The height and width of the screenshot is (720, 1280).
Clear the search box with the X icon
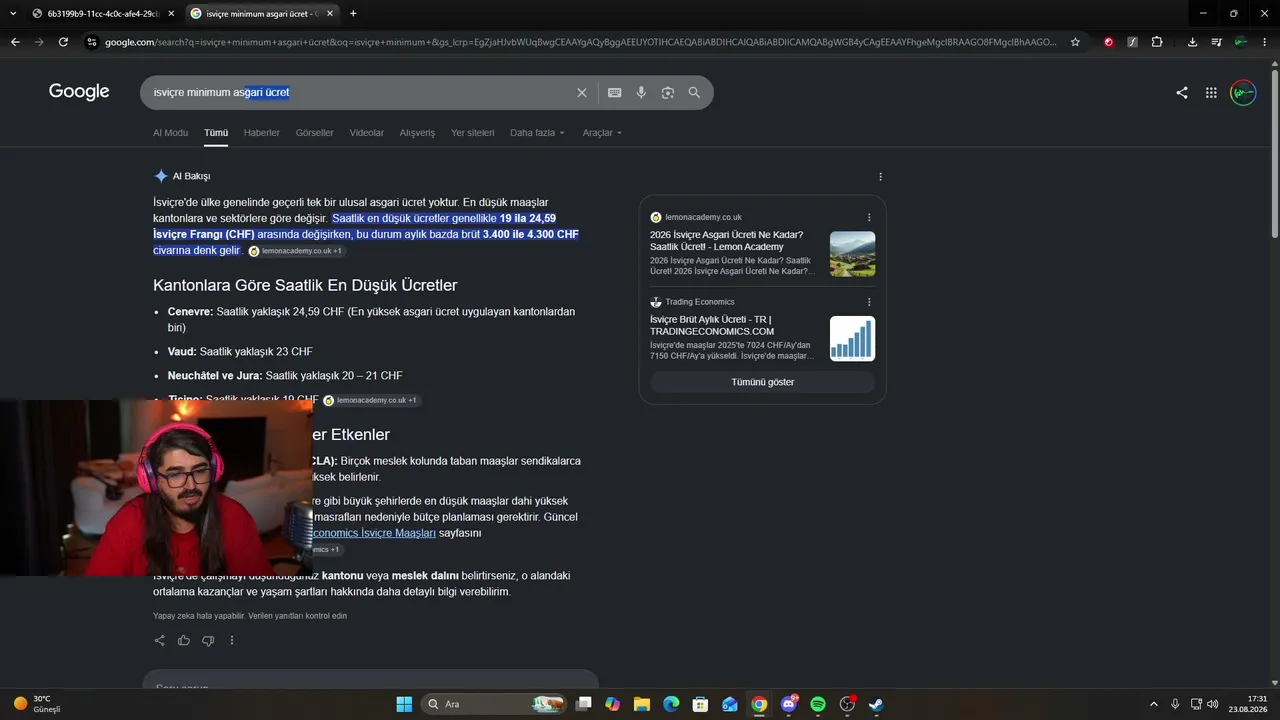582,93
